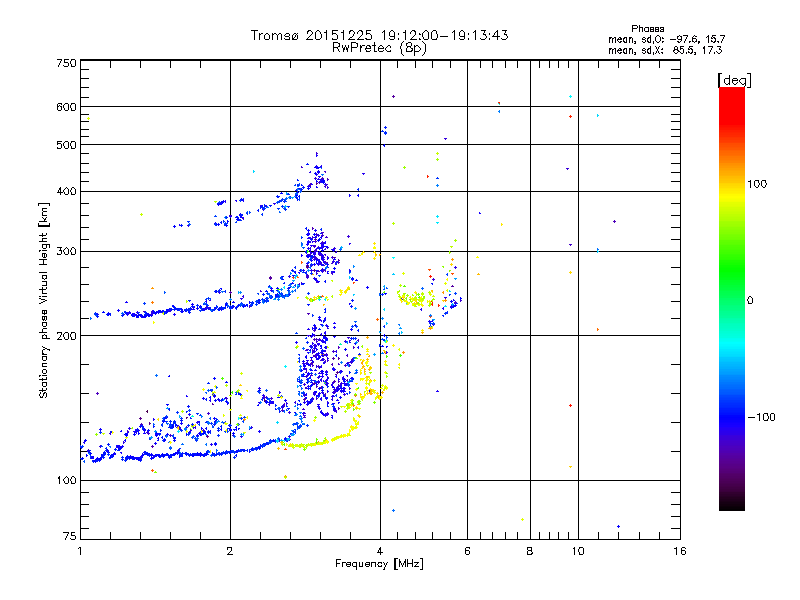Click the colorbar tick label '0'
Screen dimensions: 800x600
(750, 301)
